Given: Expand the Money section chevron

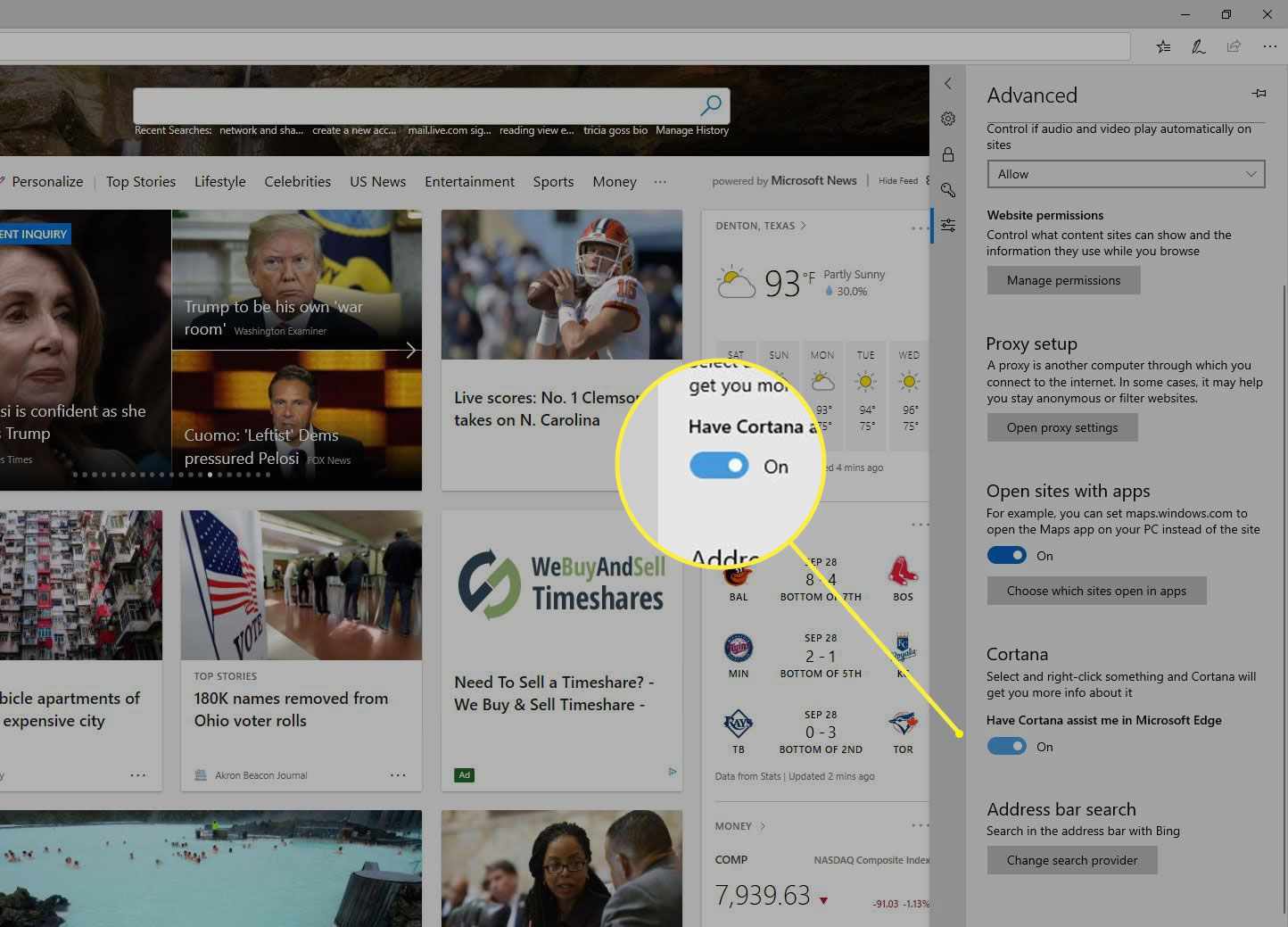Looking at the screenshot, I should (x=763, y=826).
